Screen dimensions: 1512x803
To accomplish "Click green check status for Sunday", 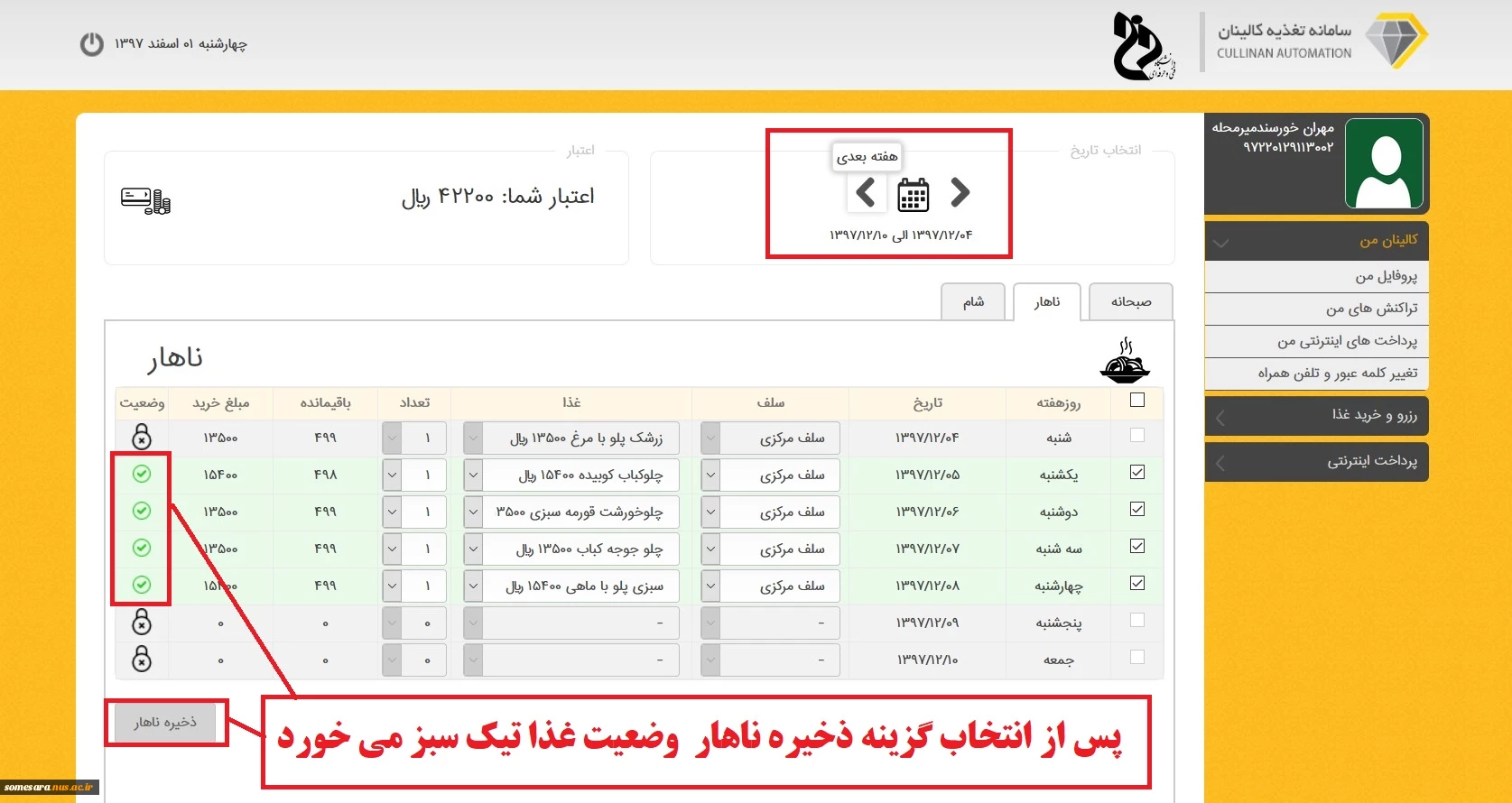I will click(142, 474).
